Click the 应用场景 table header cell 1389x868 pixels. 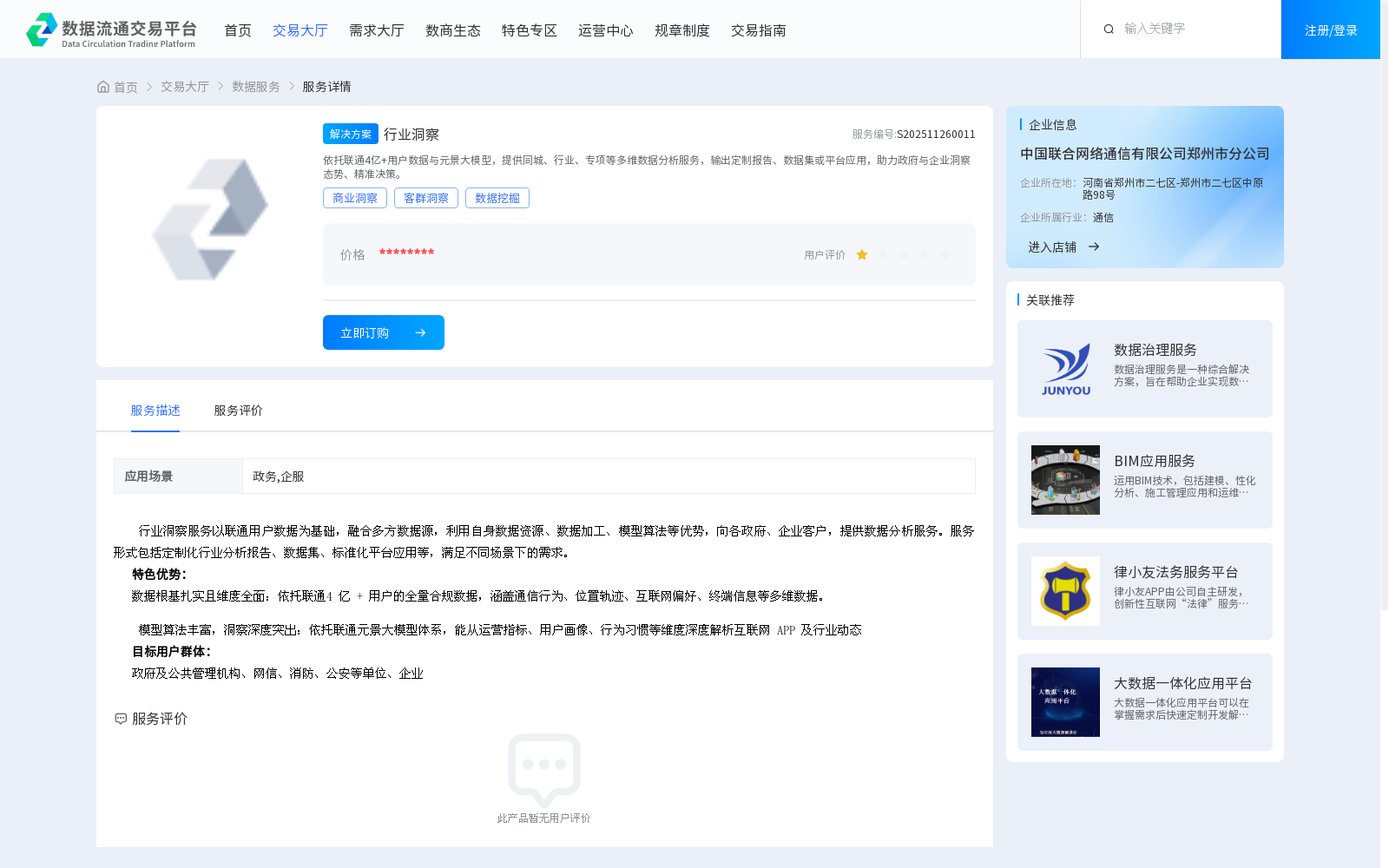coord(178,476)
